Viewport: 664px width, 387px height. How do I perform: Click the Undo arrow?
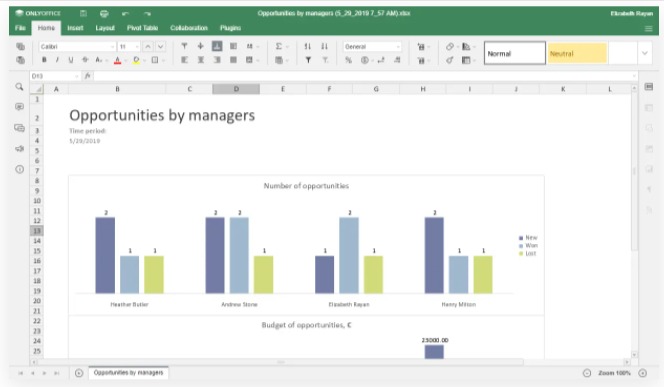coord(125,14)
